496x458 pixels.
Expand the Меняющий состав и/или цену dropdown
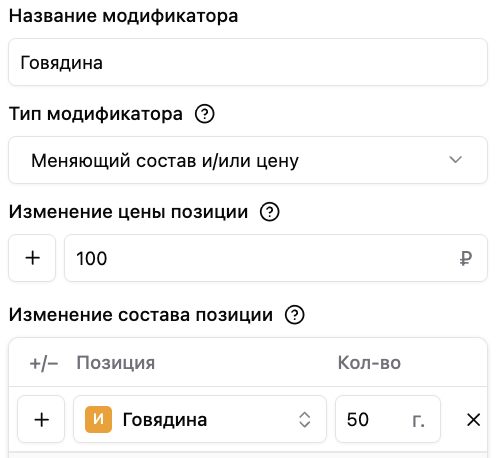(248, 160)
